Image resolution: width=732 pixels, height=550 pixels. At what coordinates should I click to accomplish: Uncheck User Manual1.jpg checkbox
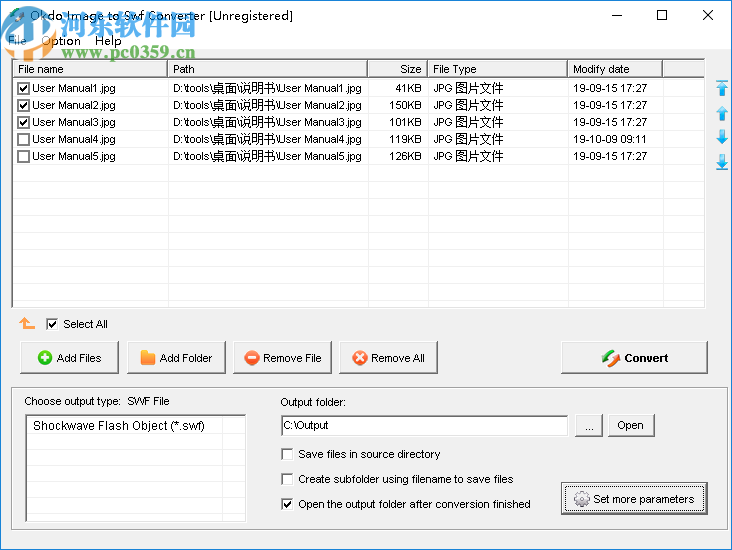[x=23, y=88]
